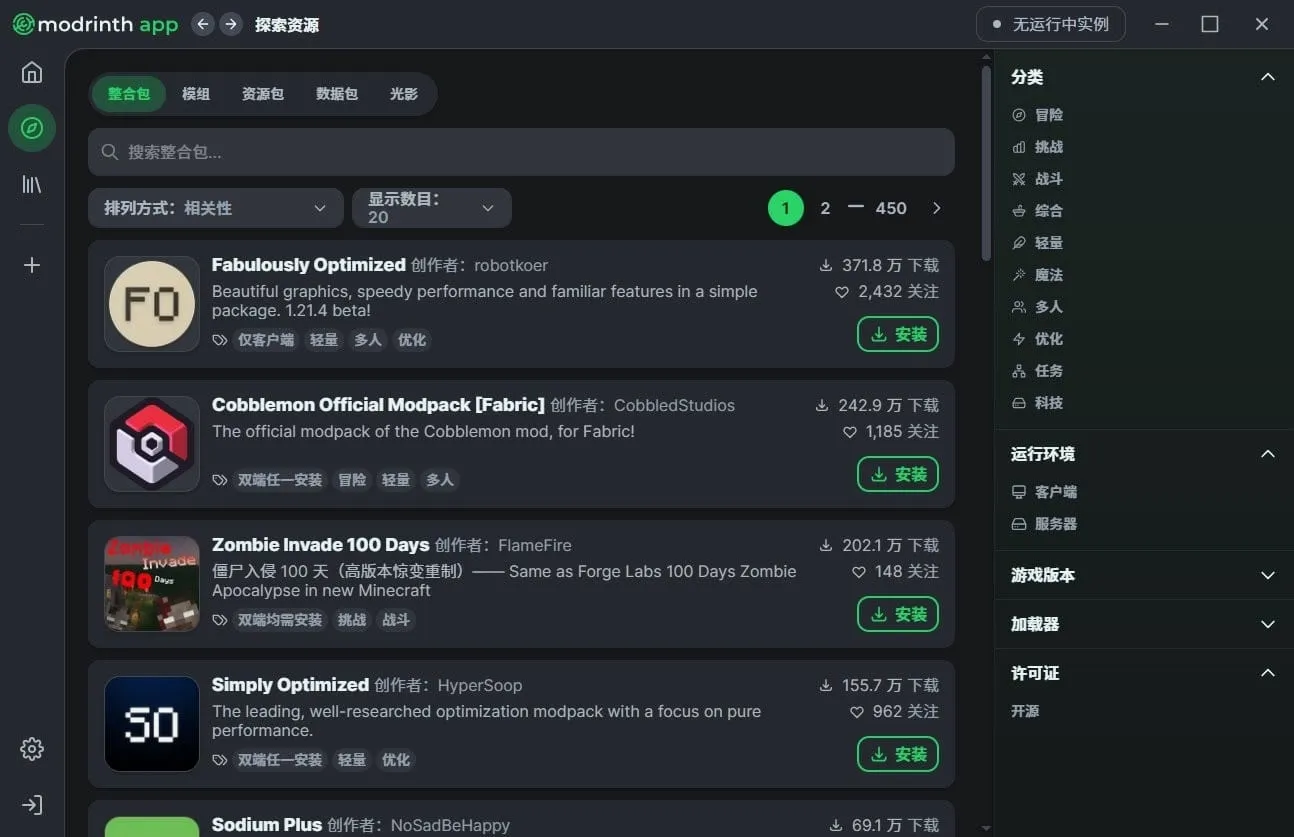Toggle the 客户端 environment filter

[1044, 492]
